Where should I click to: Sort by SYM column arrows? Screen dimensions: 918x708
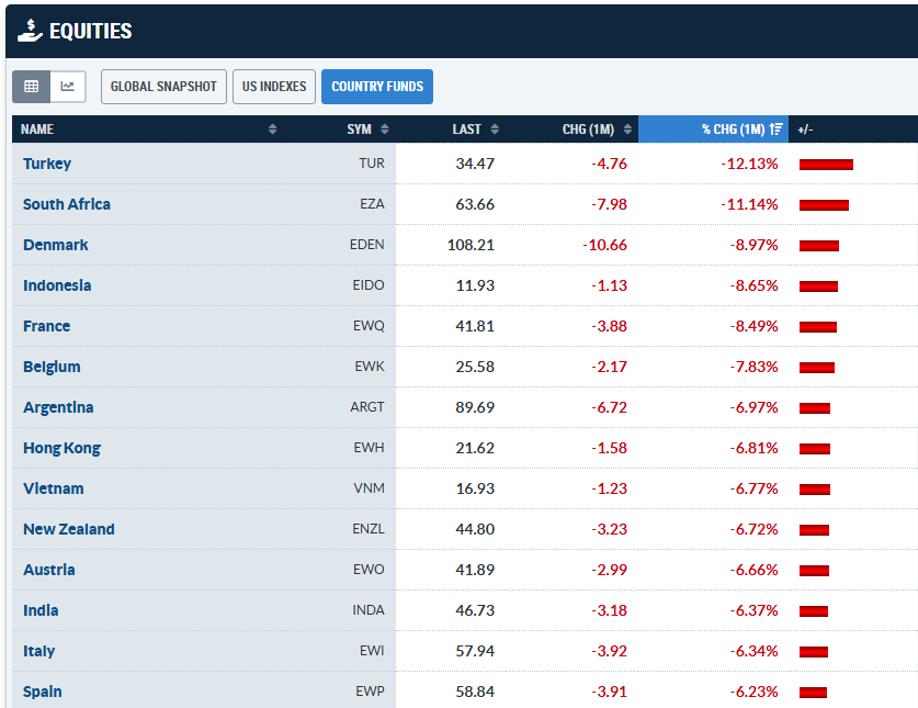click(x=385, y=129)
